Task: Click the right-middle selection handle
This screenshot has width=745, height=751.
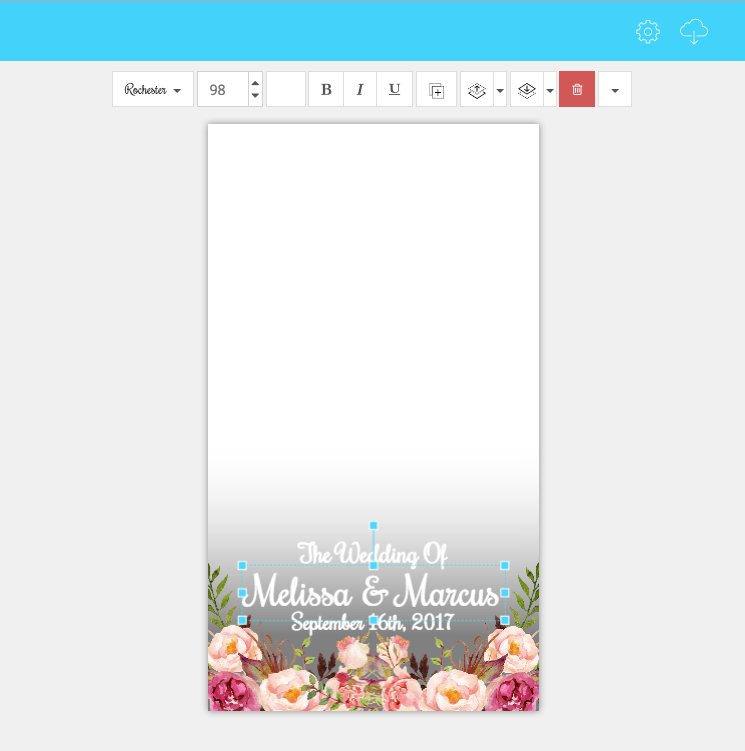Action: tap(504, 593)
